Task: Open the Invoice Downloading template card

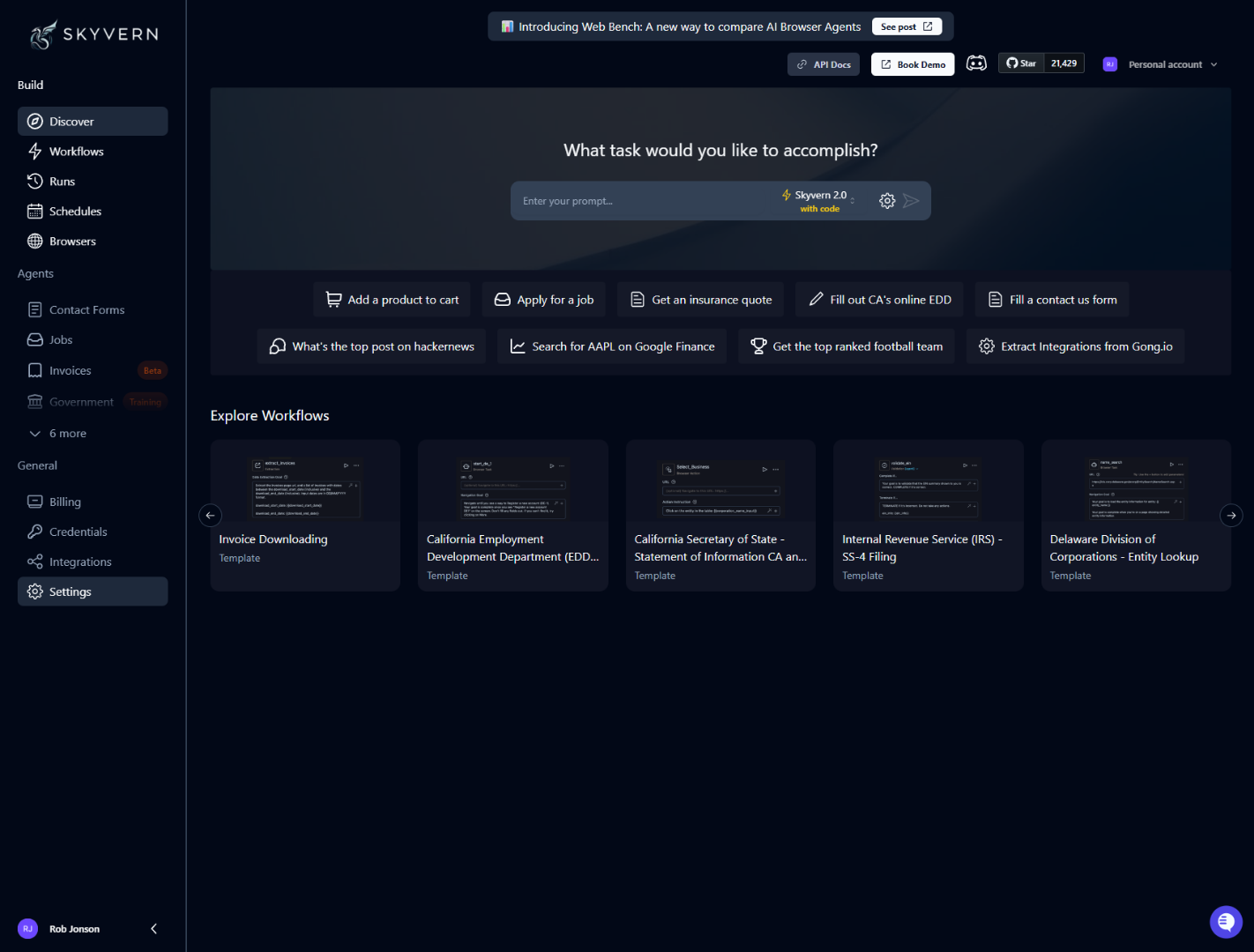Action: [x=305, y=516]
